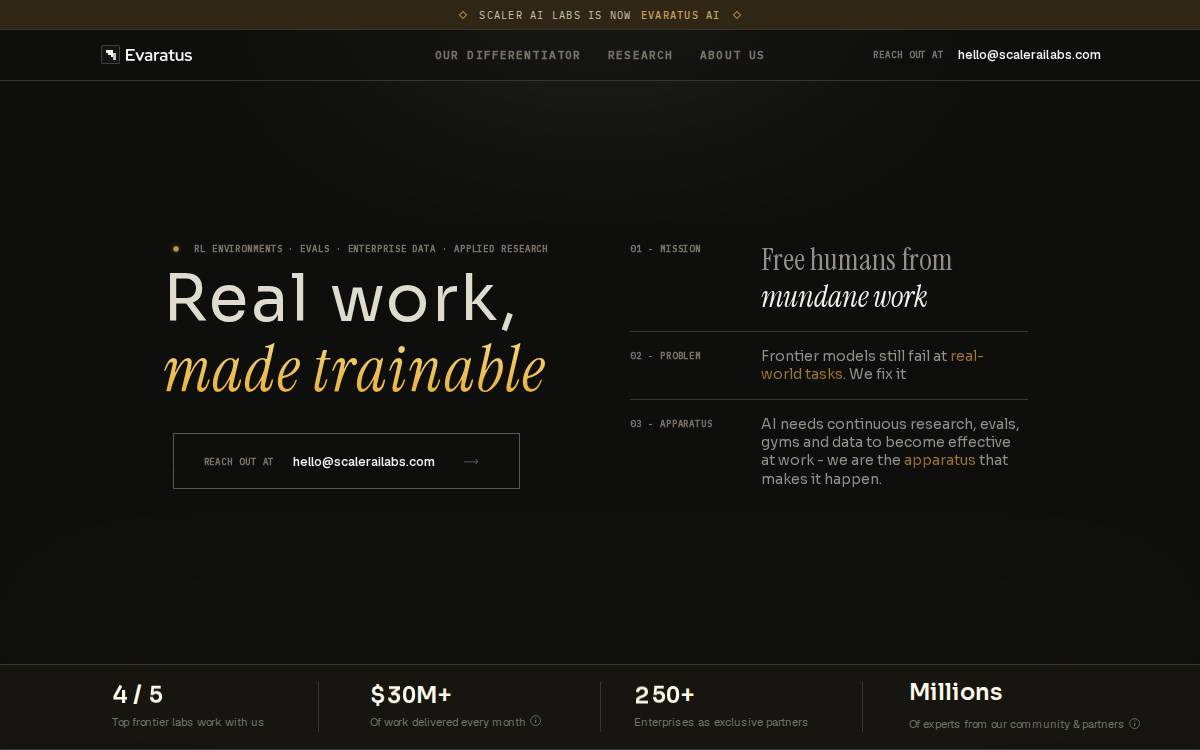
Task: Click the 250+ statistic
Action: tap(664, 694)
